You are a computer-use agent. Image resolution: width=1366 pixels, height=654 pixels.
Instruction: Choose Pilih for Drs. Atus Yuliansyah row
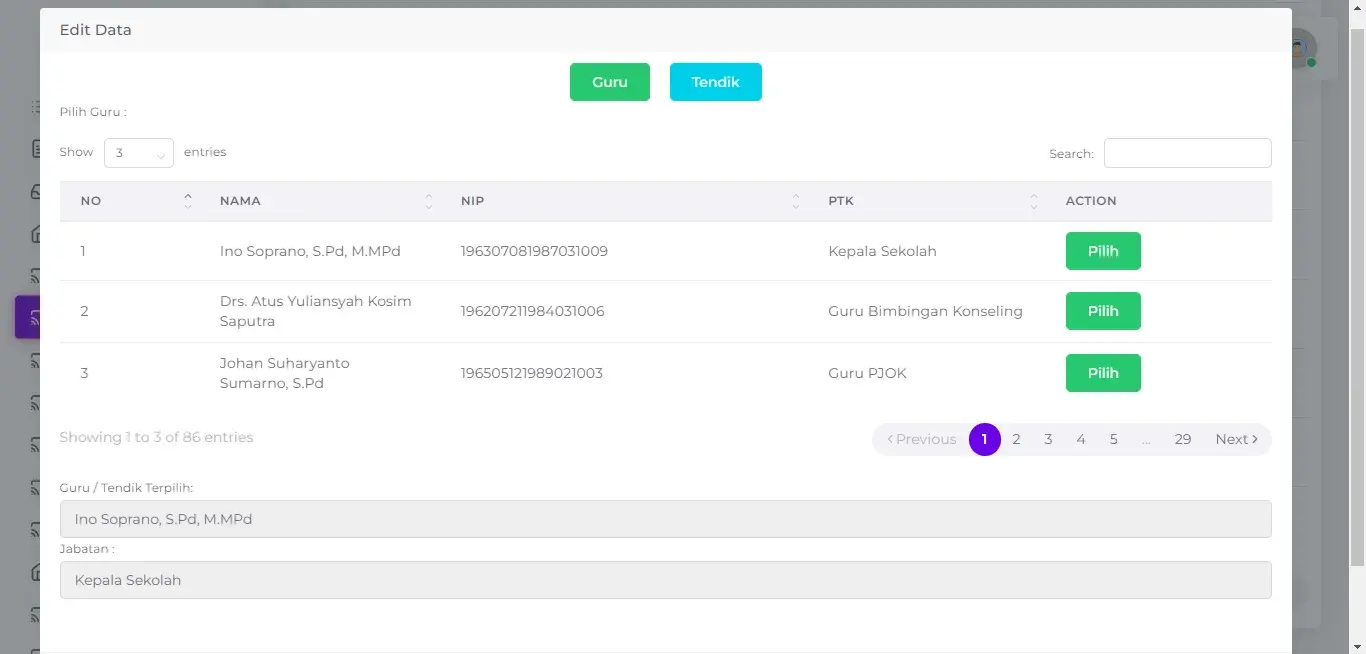tap(1103, 311)
